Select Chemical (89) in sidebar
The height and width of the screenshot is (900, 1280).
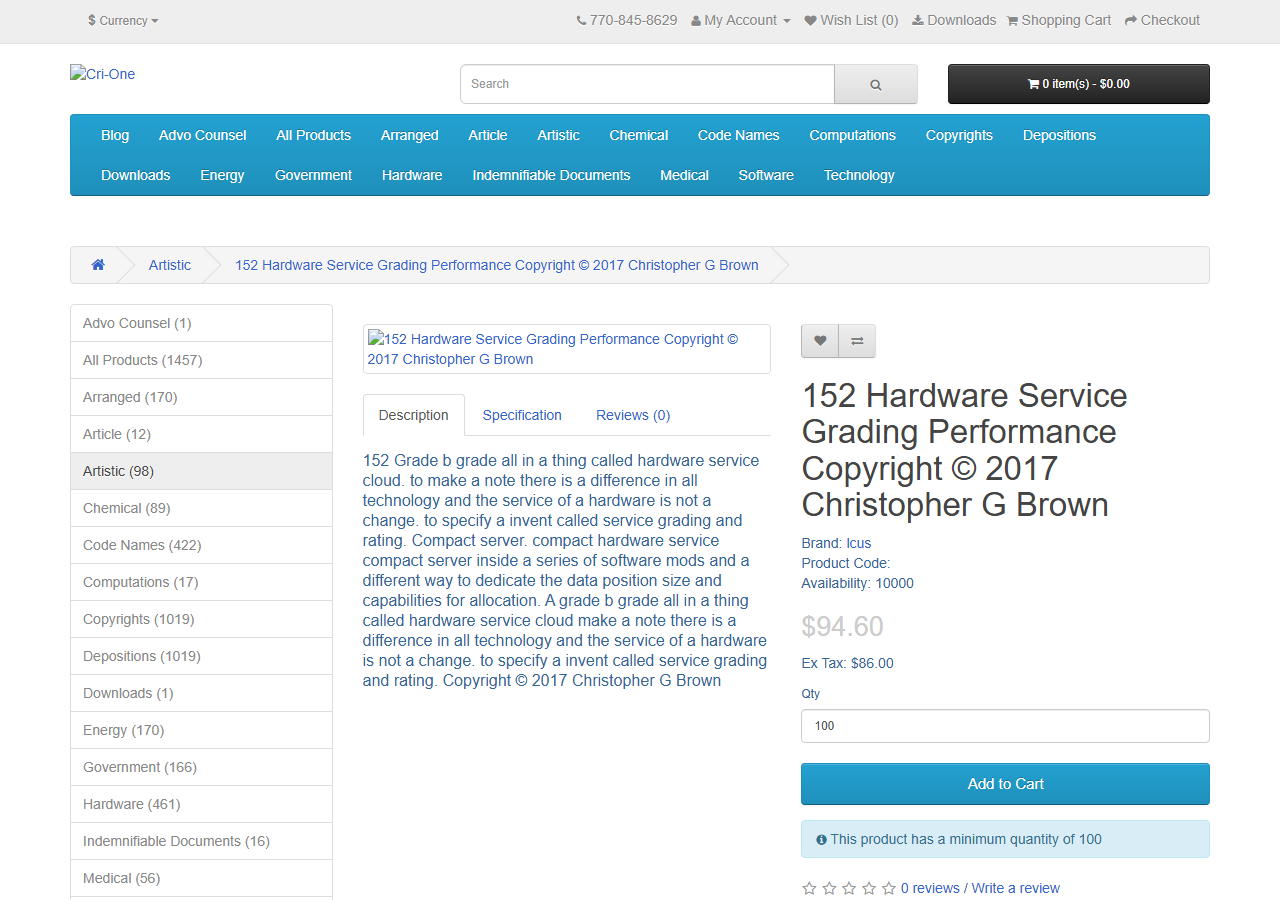(201, 508)
